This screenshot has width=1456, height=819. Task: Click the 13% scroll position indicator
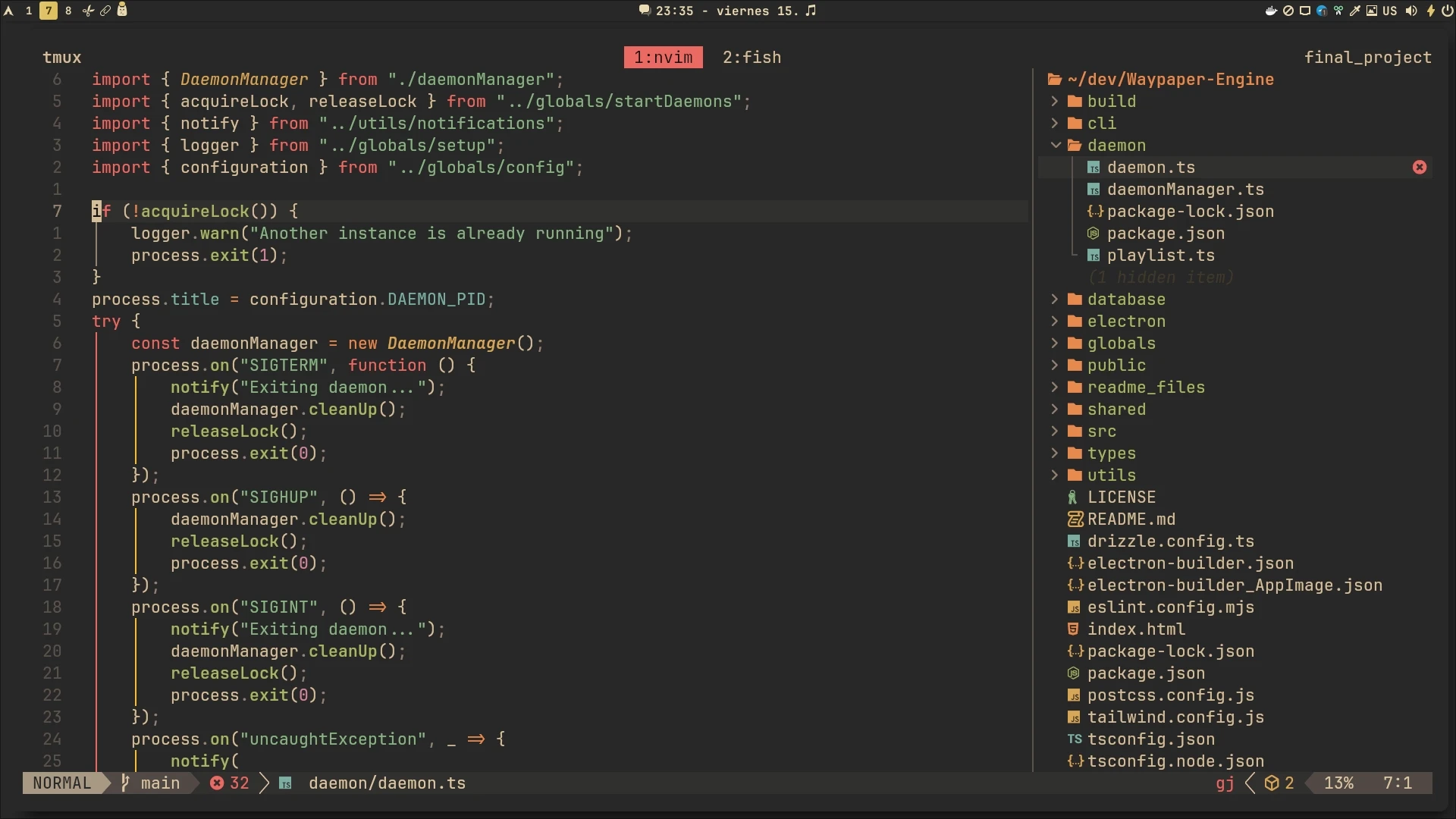click(x=1339, y=783)
